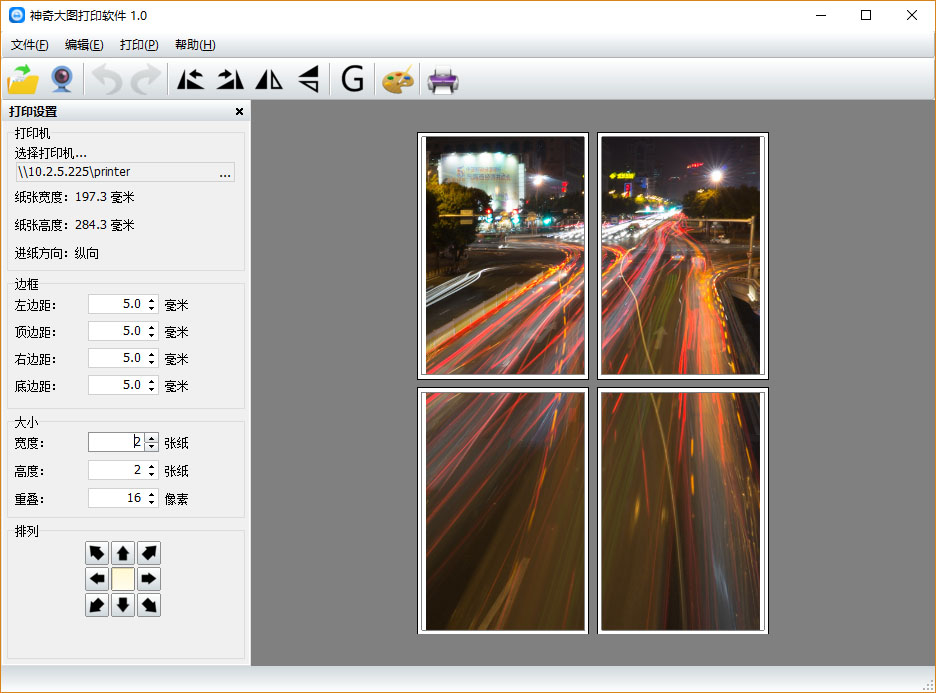Click the grayscale G icon
This screenshot has width=936, height=693.
[x=352, y=79]
